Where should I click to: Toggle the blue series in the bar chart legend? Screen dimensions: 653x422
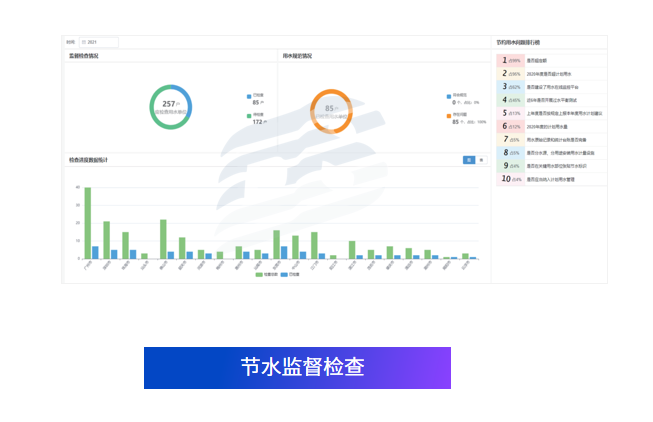coord(285,273)
